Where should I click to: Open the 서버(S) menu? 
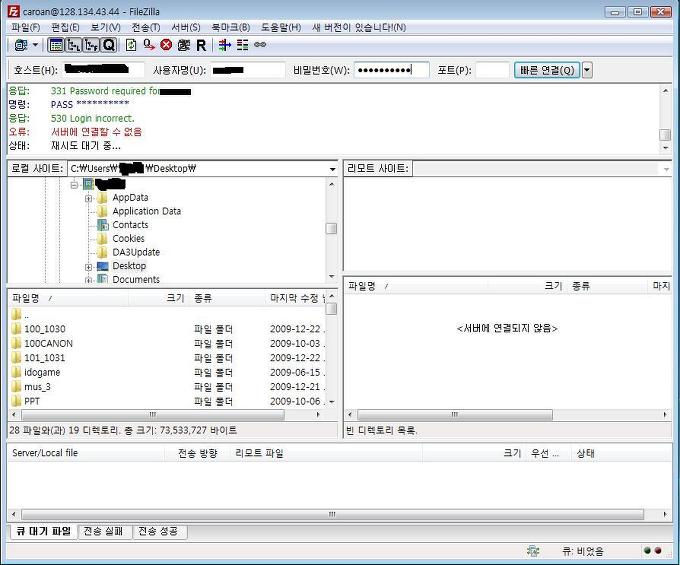click(x=186, y=27)
